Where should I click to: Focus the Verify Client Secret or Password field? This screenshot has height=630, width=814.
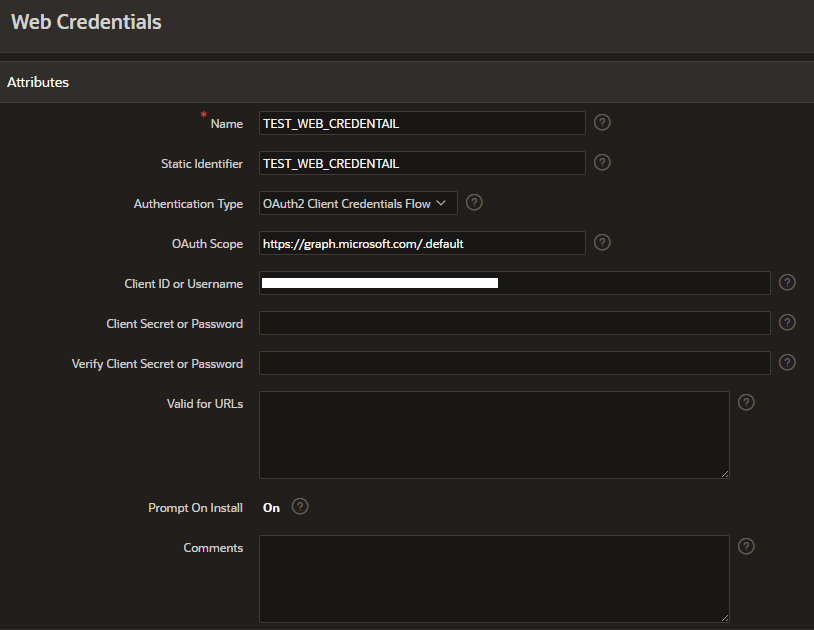514,363
